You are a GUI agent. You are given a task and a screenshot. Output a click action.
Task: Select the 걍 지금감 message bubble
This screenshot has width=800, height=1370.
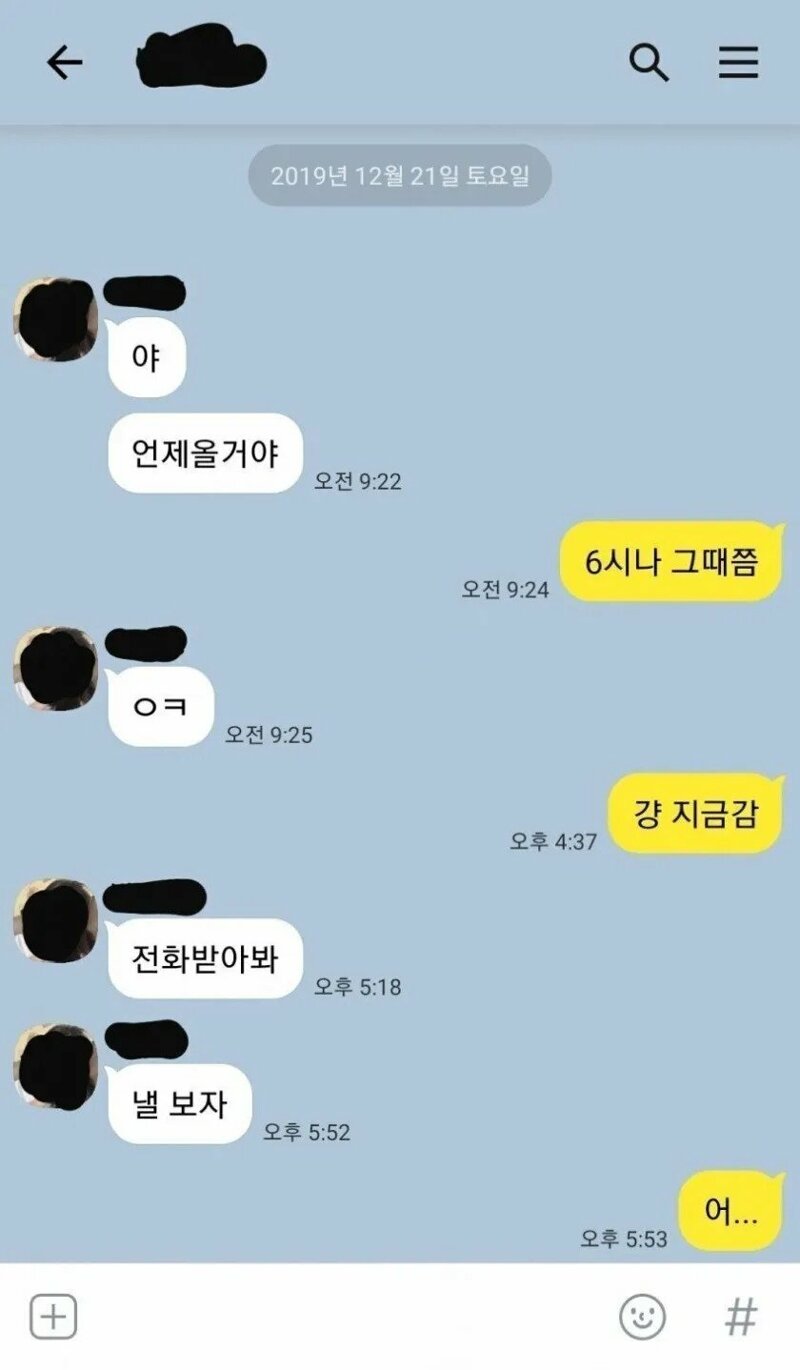pyautogui.click(x=696, y=813)
